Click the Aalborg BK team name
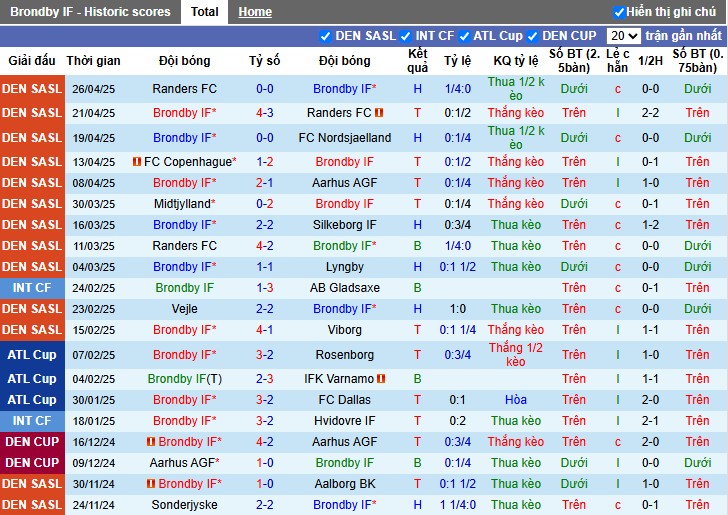Image resolution: width=728 pixels, height=515 pixels. (x=344, y=484)
